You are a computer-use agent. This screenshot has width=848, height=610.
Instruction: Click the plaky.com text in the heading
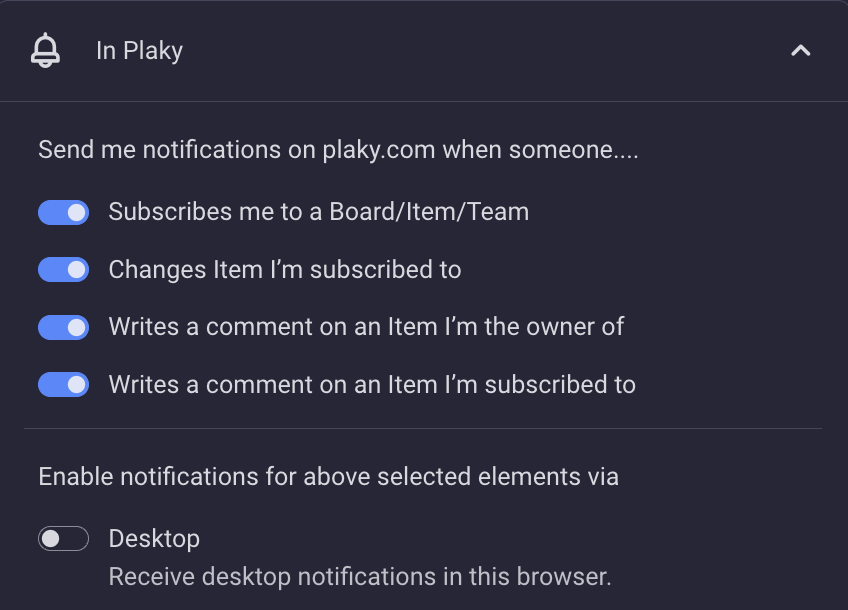pos(379,150)
